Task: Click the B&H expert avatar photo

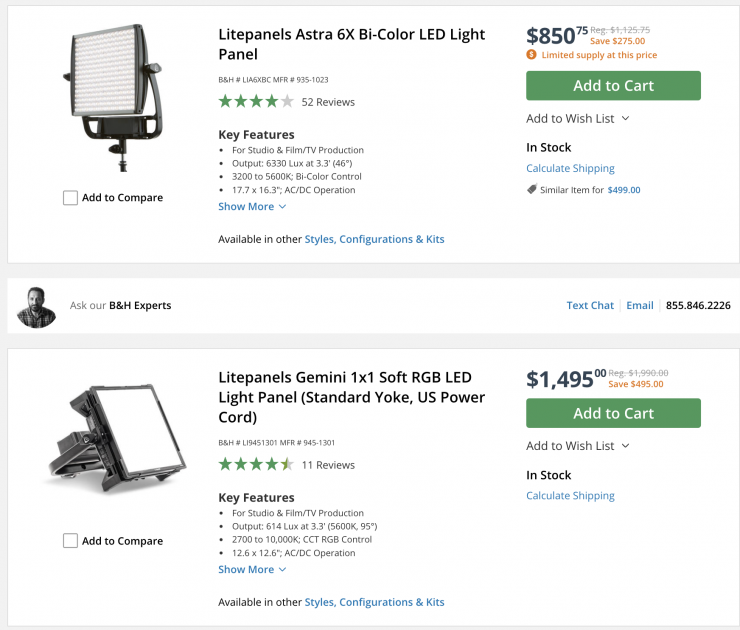Action: (37, 306)
